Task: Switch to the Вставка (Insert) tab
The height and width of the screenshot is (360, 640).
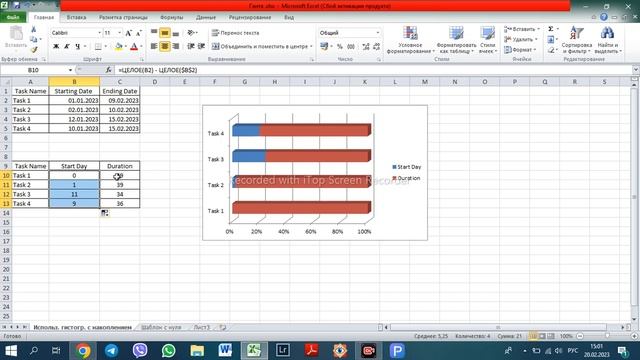Action: (76, 17)
